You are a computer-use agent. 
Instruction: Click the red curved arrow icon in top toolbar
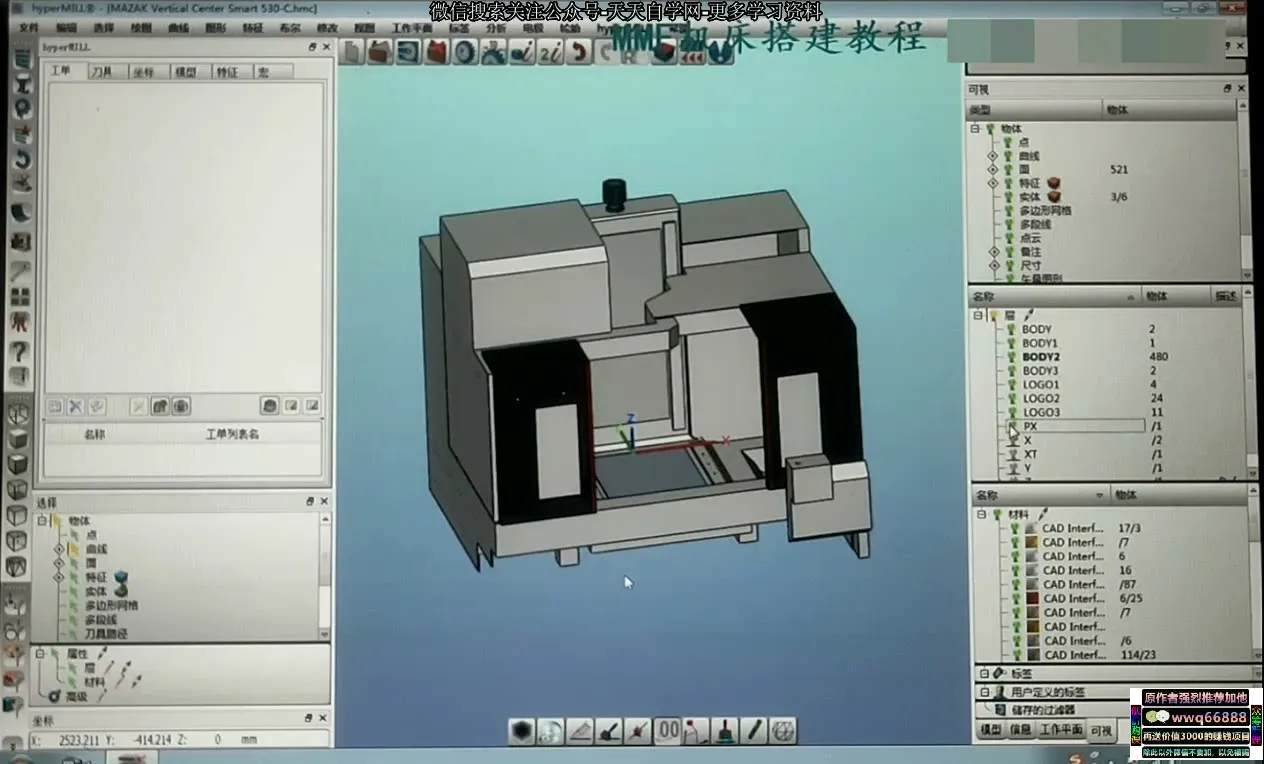pyautogui.click(x=578, y=53)
